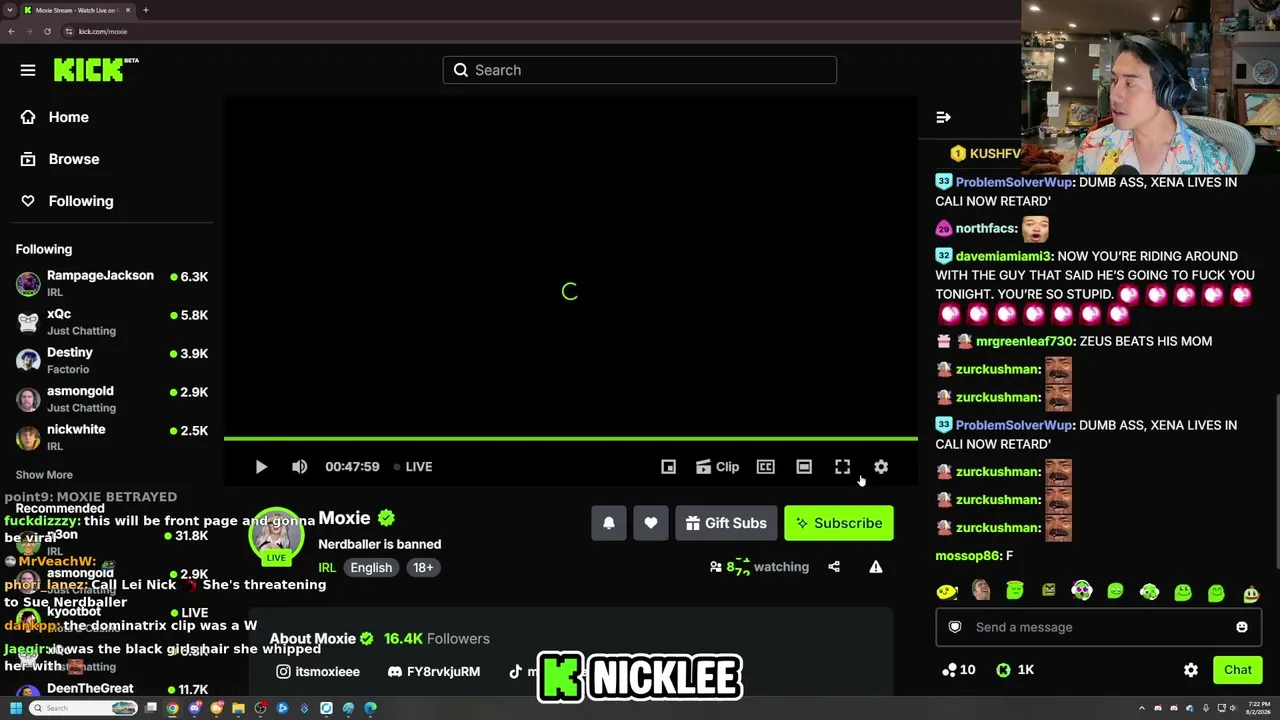1280x720 pixels.
Task: Play the stream video
Action: [261, 467]
